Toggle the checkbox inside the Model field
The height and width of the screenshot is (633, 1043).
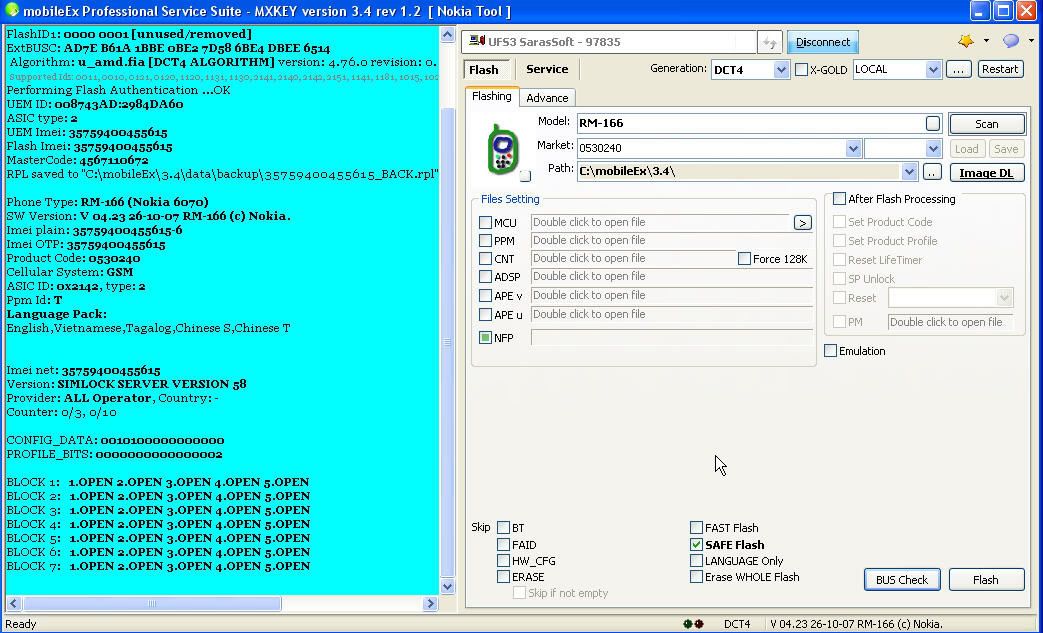tap(933, 123)
